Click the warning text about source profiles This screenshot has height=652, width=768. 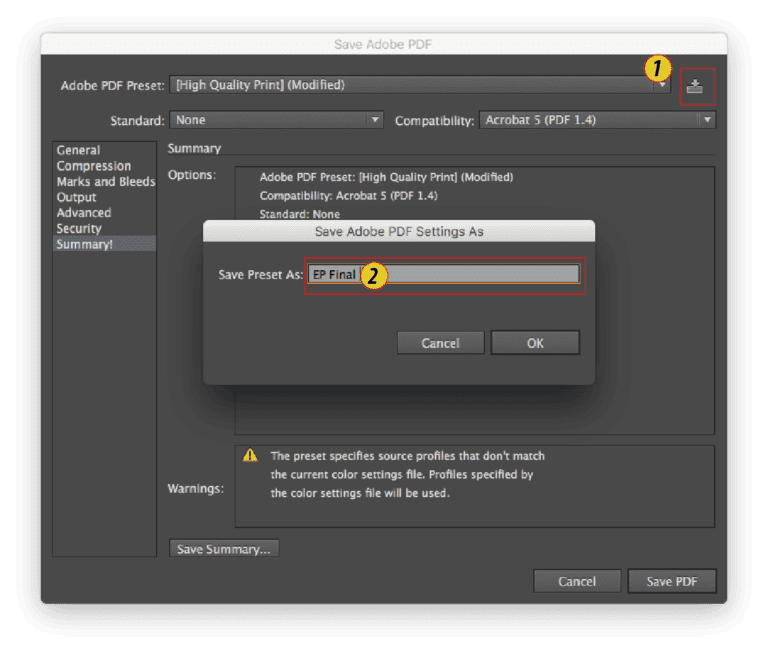pos(407,474)
